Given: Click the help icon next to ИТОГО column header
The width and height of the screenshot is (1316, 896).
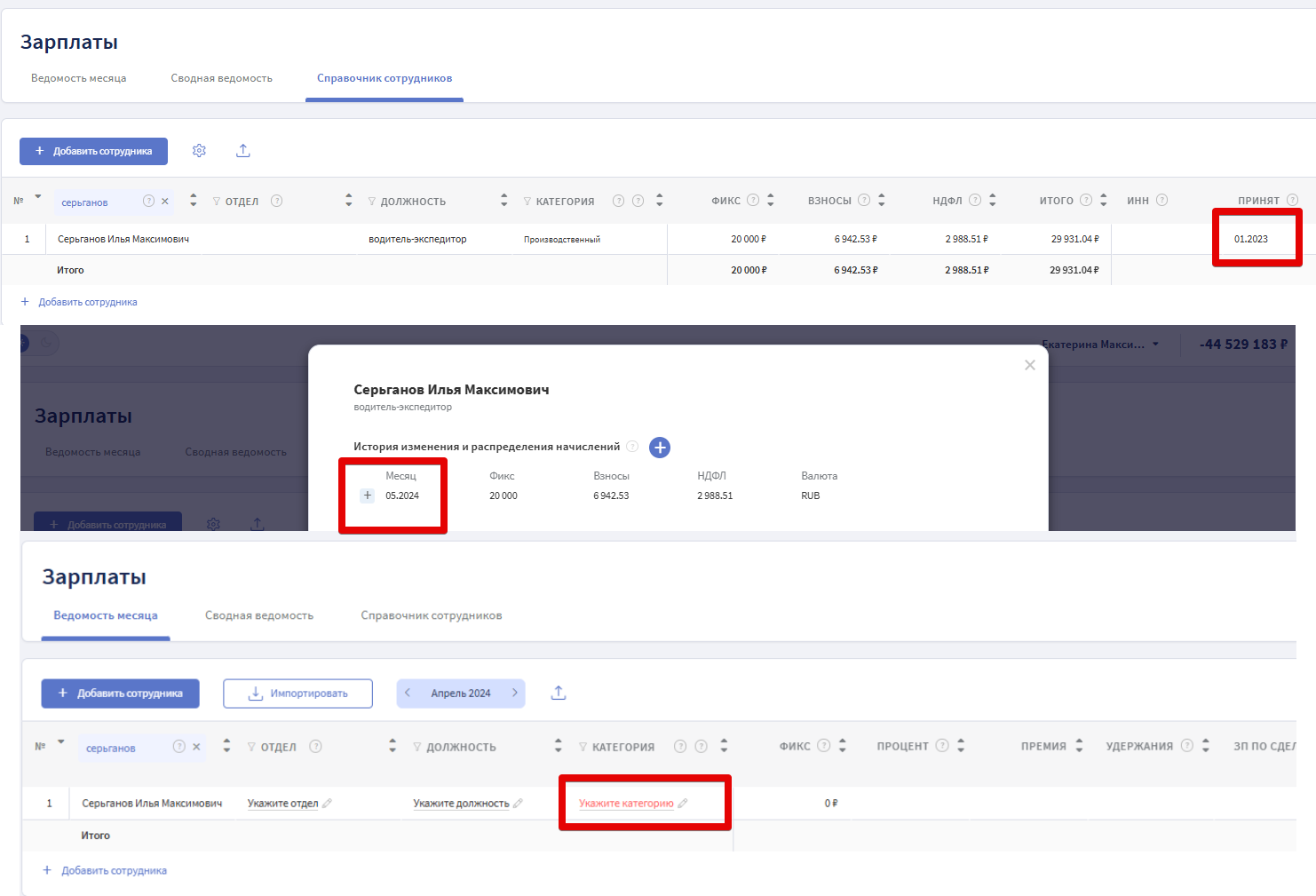Looking at the screenshot, I should click(x=1085, y=200).
